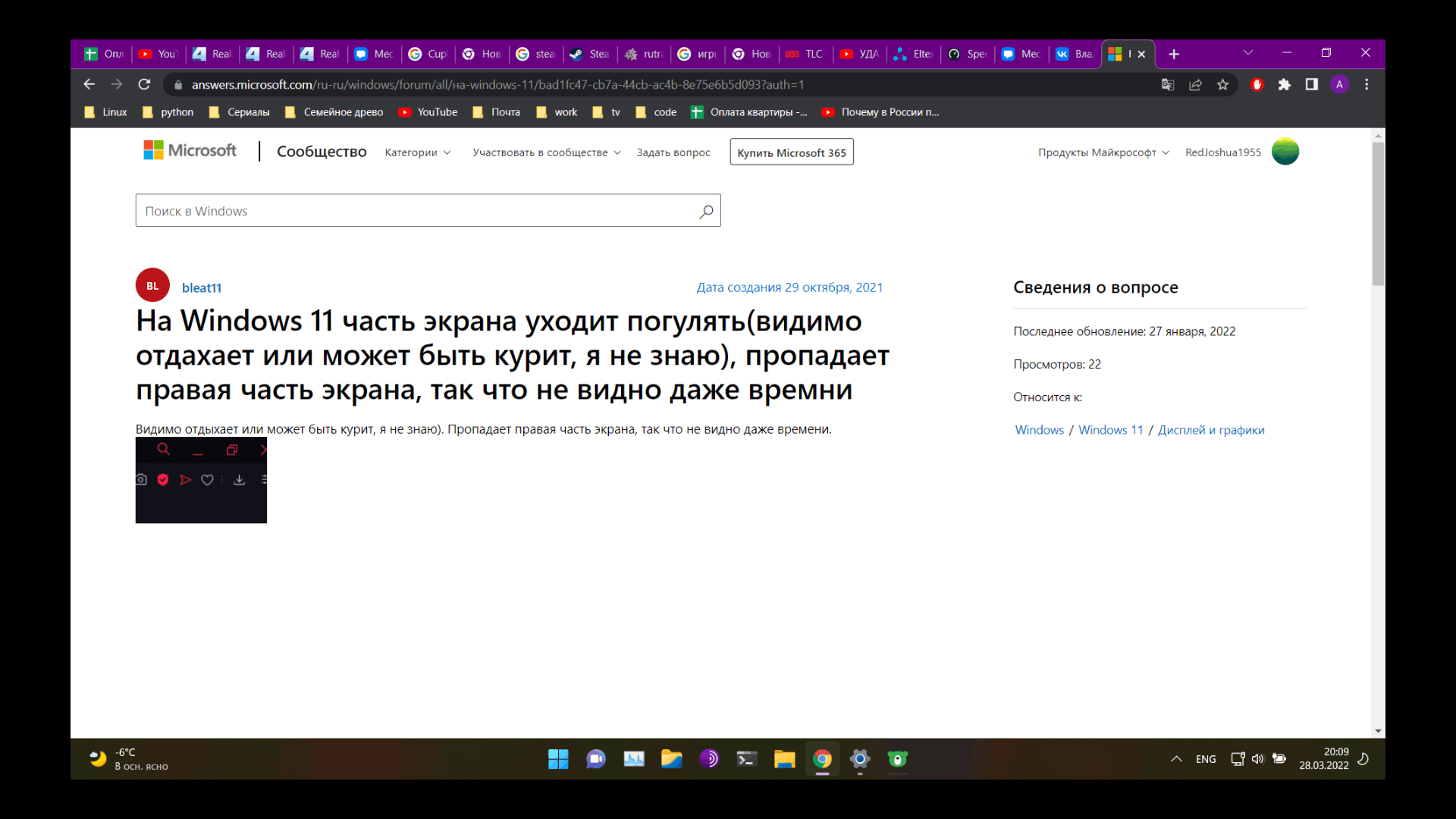Open the system tray ENG language icon

[x=1205, y=758]
